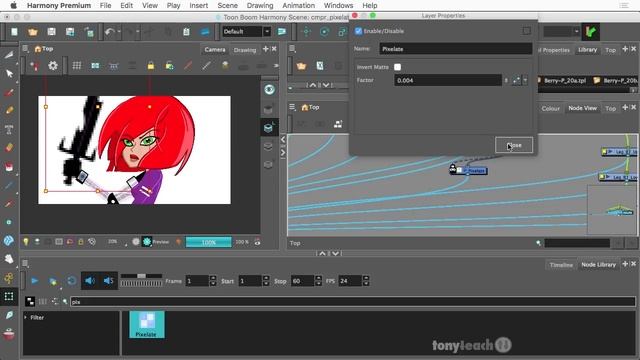640x360 pixels.
Task: Open the Drawing menu
Action: [x=260, y=5]
